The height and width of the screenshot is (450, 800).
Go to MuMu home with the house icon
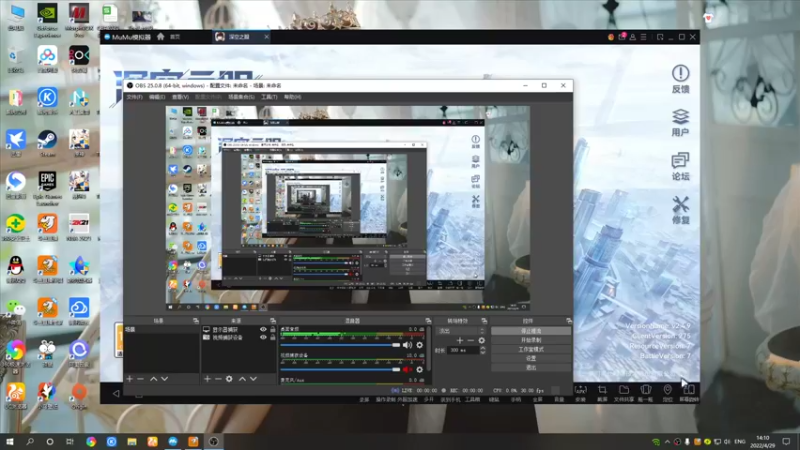point(161,37)
